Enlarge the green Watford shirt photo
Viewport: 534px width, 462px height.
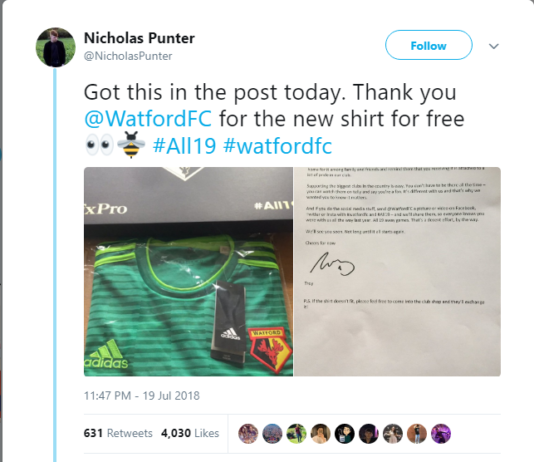pyautogui.click(x=188, y=272)
